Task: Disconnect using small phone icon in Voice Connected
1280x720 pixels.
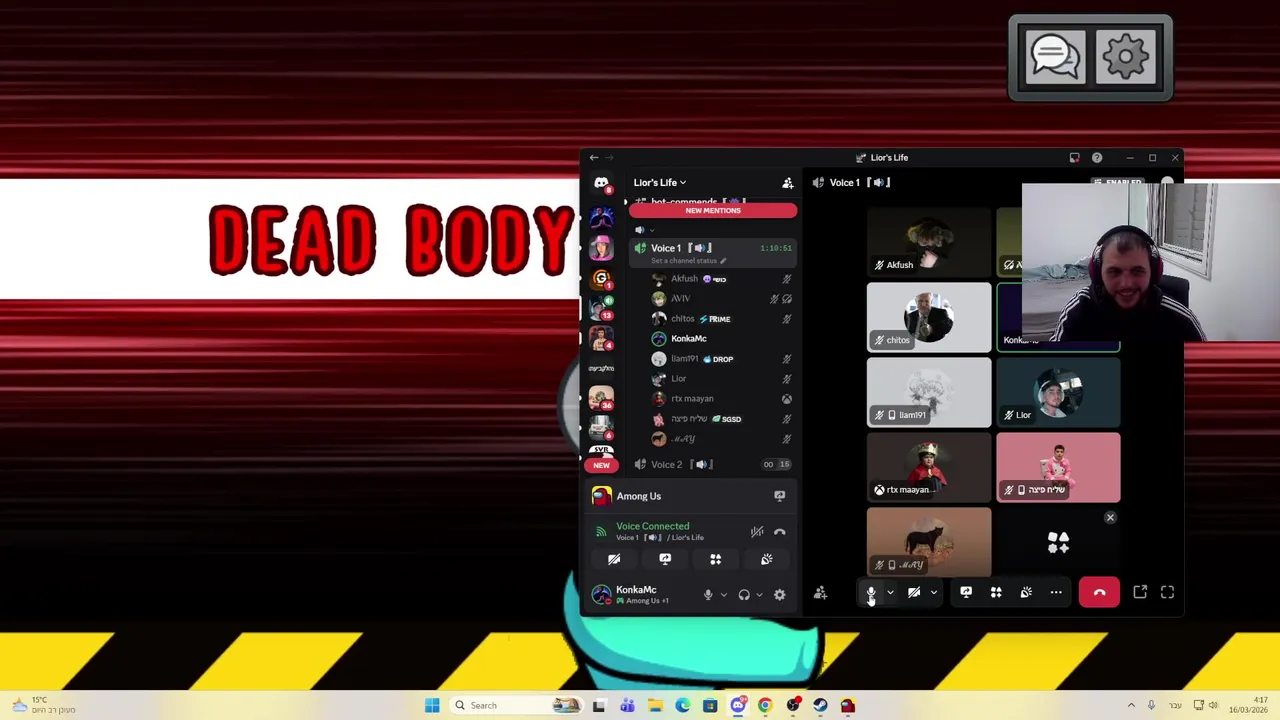Action: [780, 532]
